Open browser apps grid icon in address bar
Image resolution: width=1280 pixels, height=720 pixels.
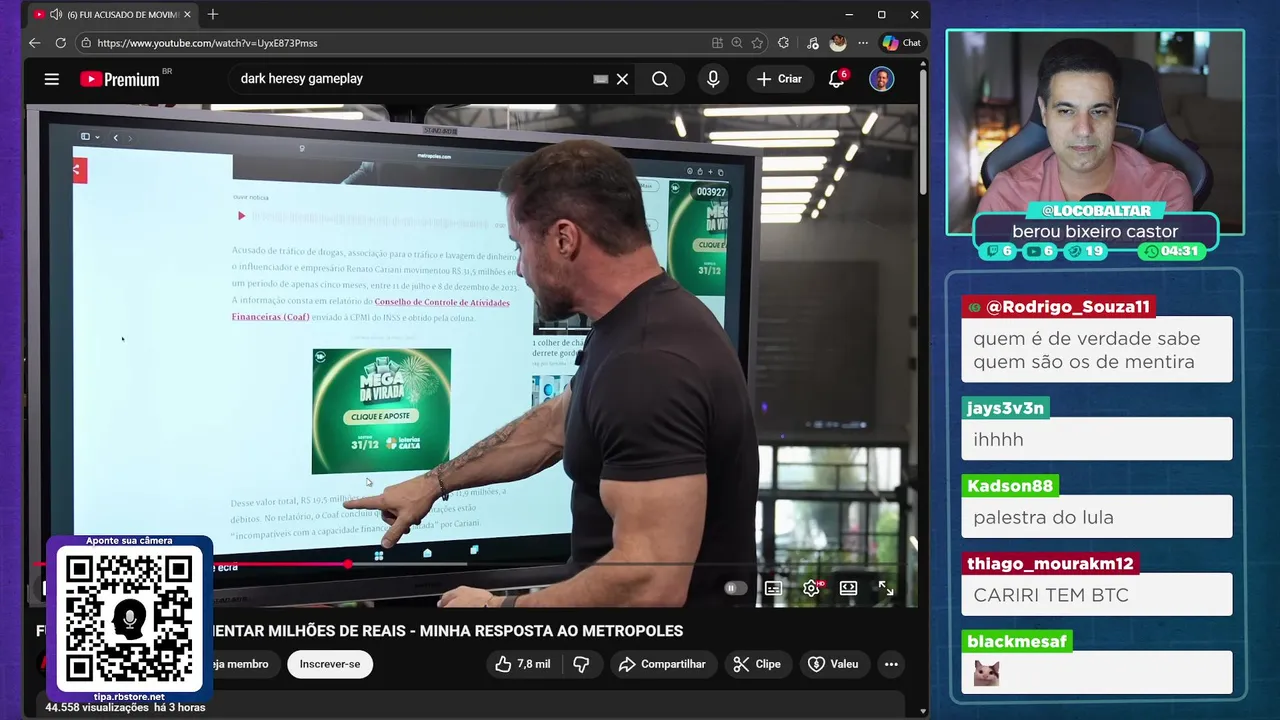click(717, 43)
